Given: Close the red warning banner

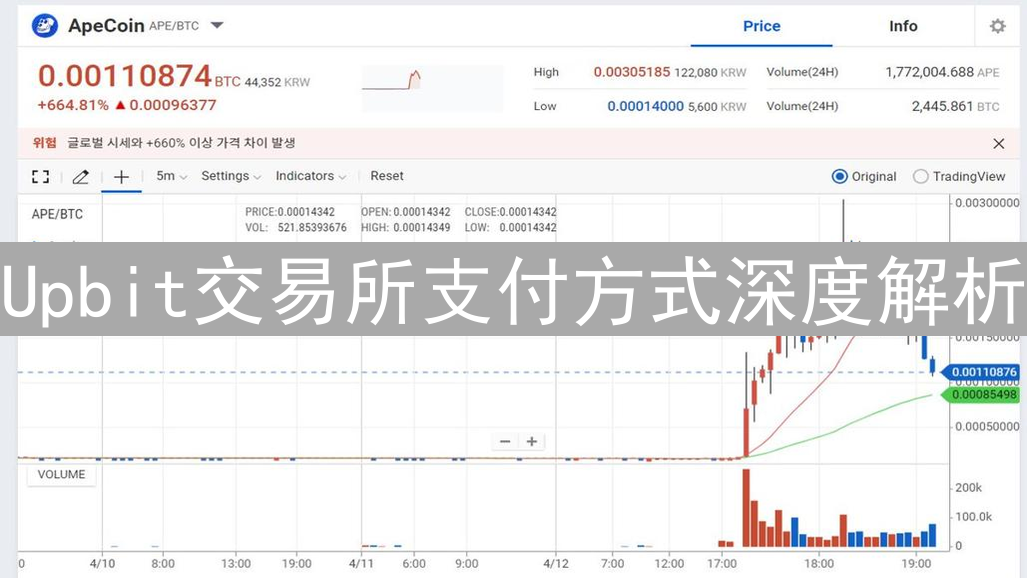Looking at the screenshot, I should click(x=998, y=144).
